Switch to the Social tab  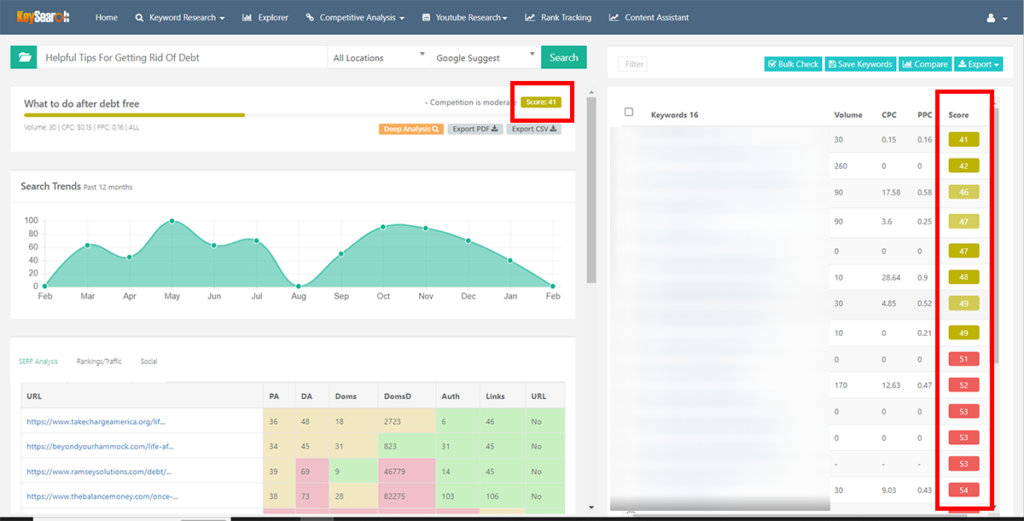pos(149,361)
